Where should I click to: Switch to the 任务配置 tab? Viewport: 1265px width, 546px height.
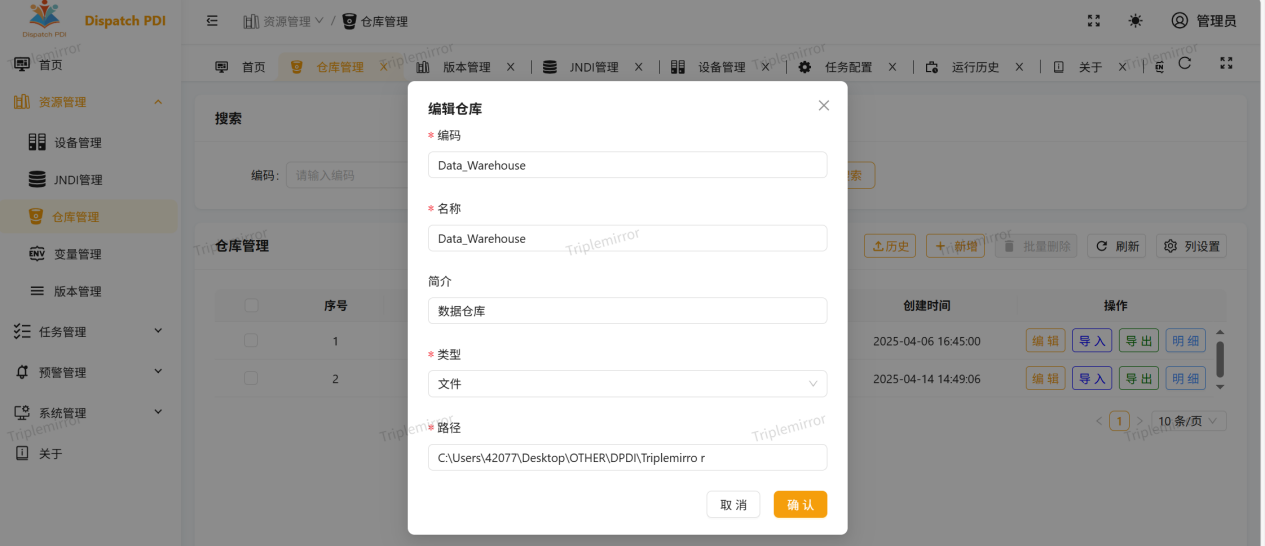[x=849, y=67]
